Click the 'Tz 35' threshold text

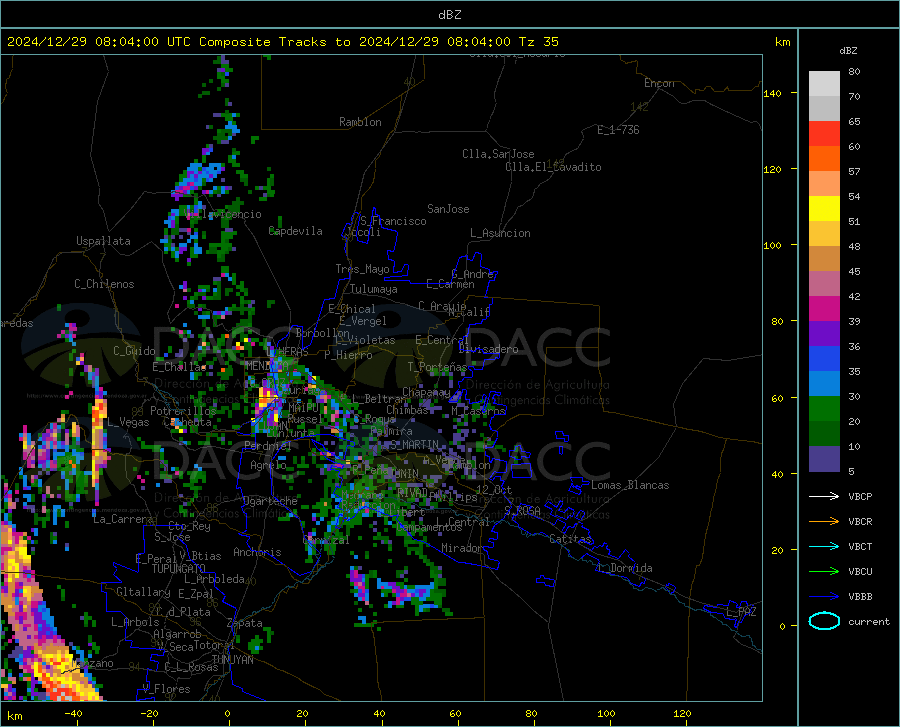point(538,42)
